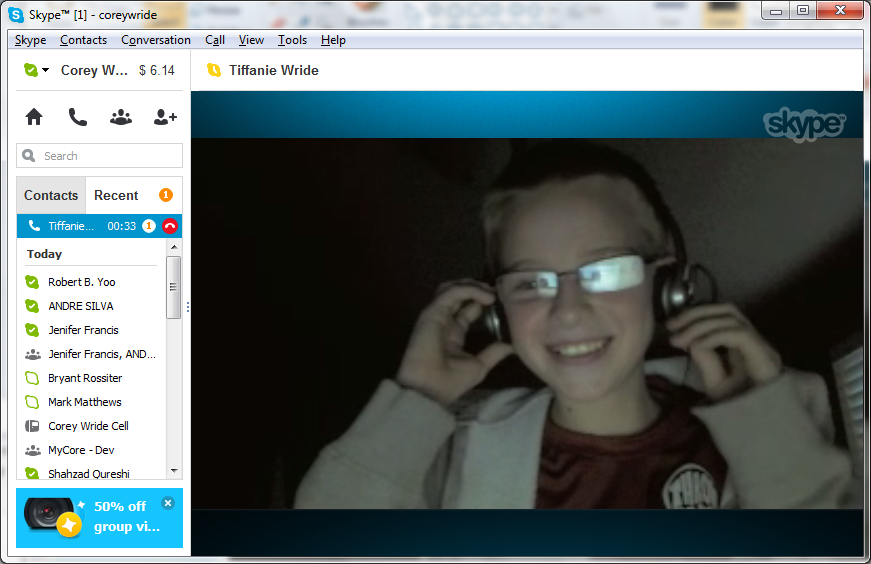Click the MyCore - Dev group icon
The width and height of the screenshot is (871, 564).
coord(33,450)
